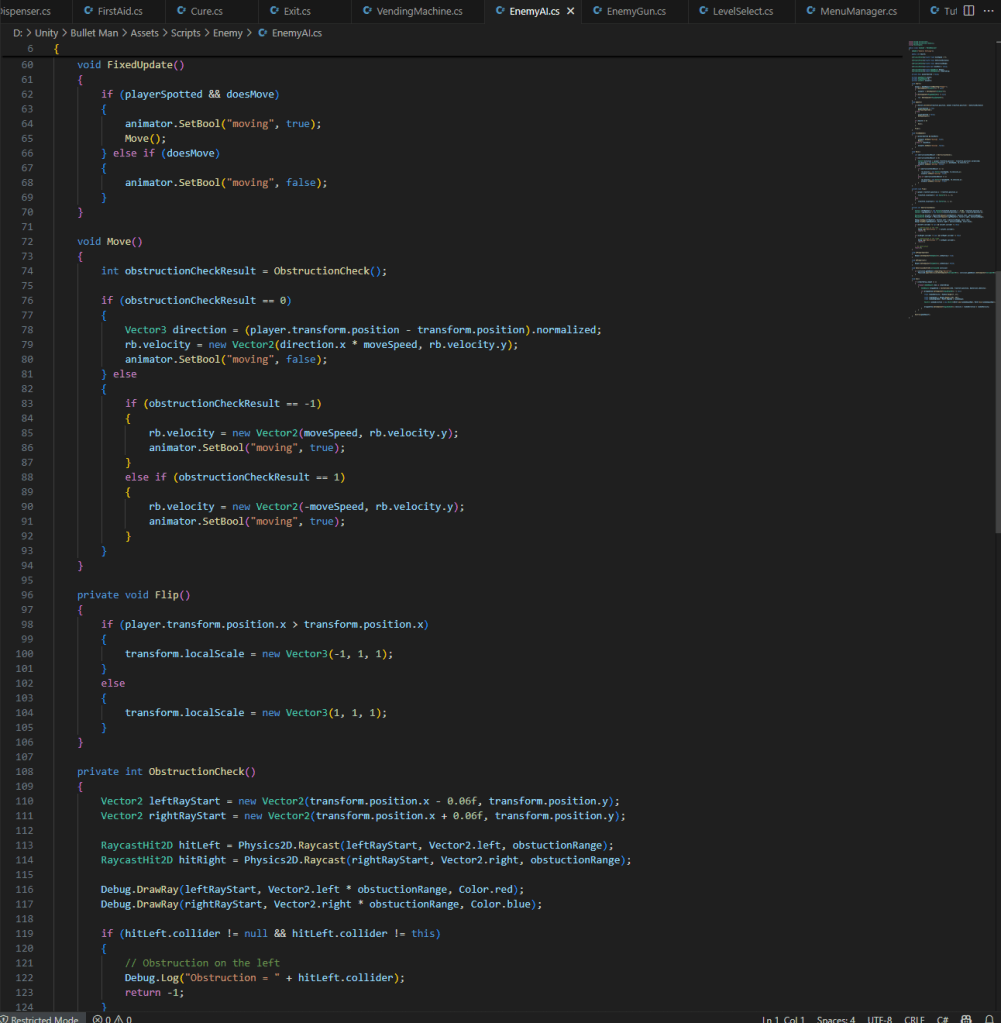1001x1023 pixels.
Task: Open the C# language mode selector
Action: (x=942, y=1019)
